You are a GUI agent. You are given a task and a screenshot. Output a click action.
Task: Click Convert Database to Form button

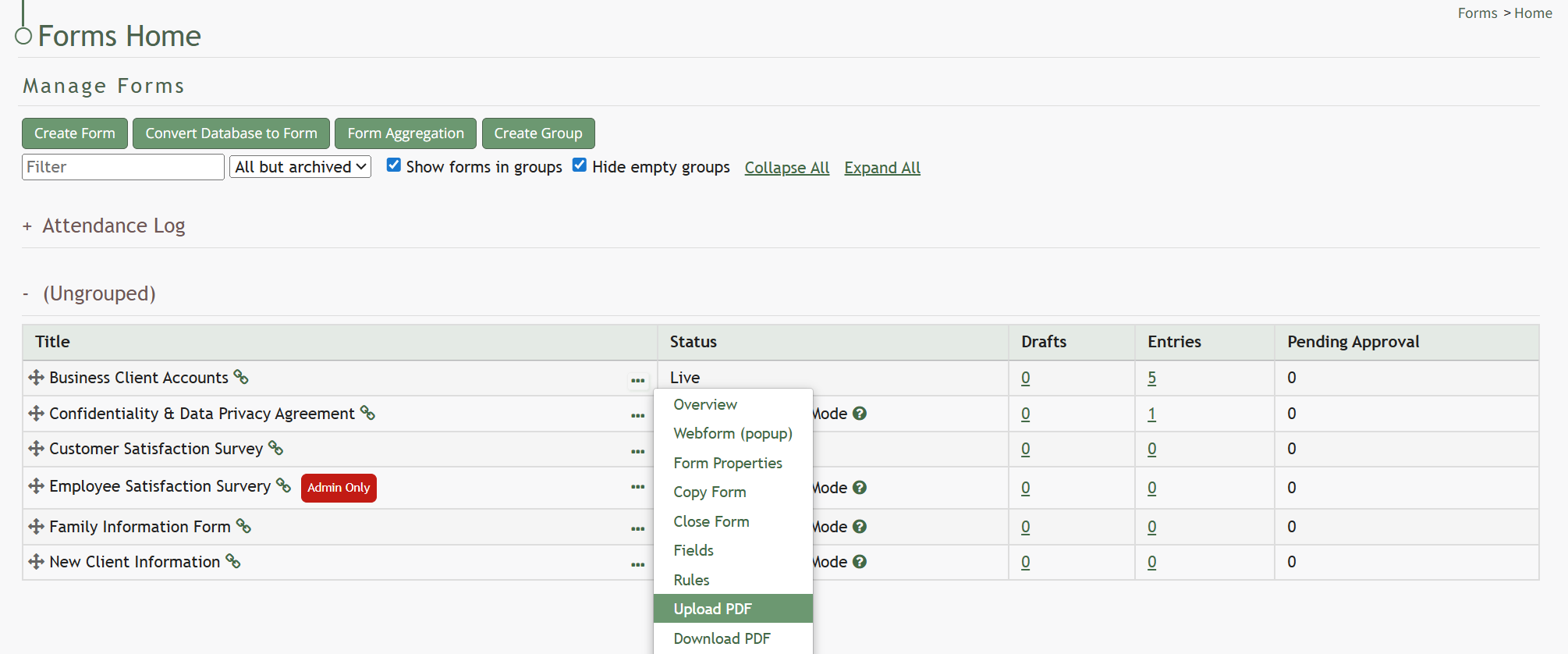231,133
